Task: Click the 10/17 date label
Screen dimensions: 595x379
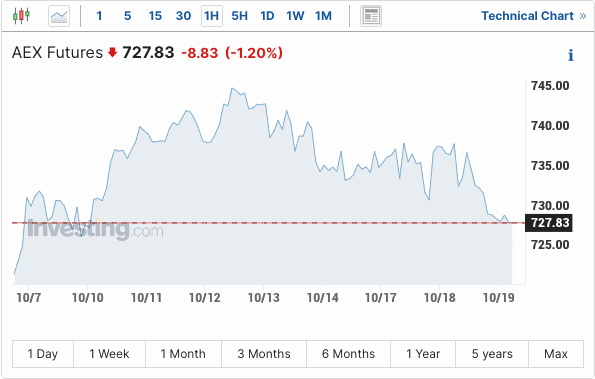Action: point(381,298)
